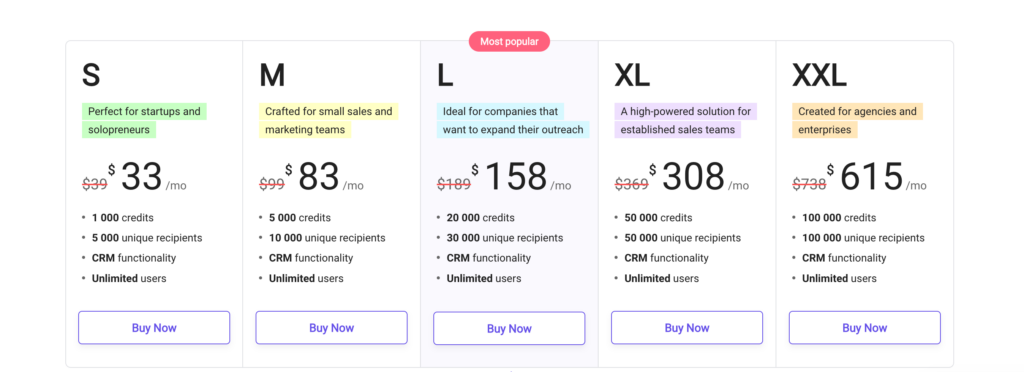Select the L plan heading
This screenshot has width=1024, height=372.
445,76
